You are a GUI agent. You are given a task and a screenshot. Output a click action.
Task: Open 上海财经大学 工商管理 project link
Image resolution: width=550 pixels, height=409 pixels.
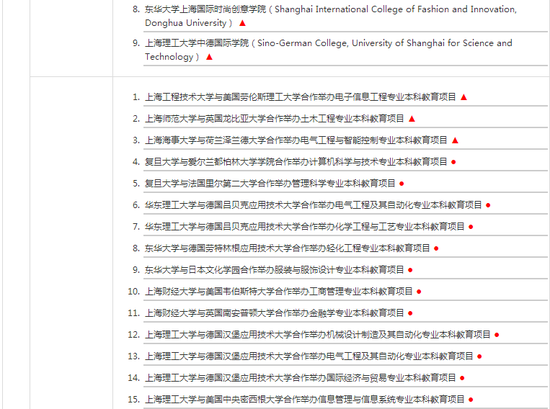point(279,291)
